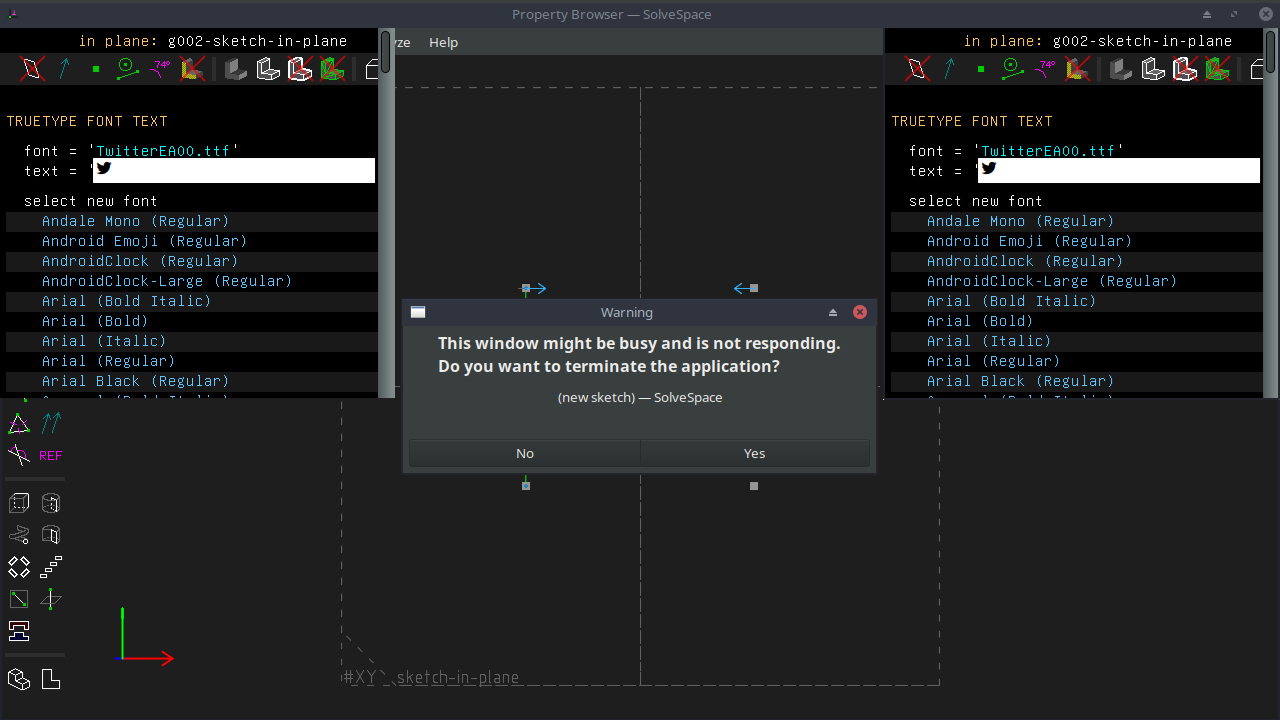Select the Step Rotating tool
This screenshot has width=1280, height=720.
click(19, 567)
